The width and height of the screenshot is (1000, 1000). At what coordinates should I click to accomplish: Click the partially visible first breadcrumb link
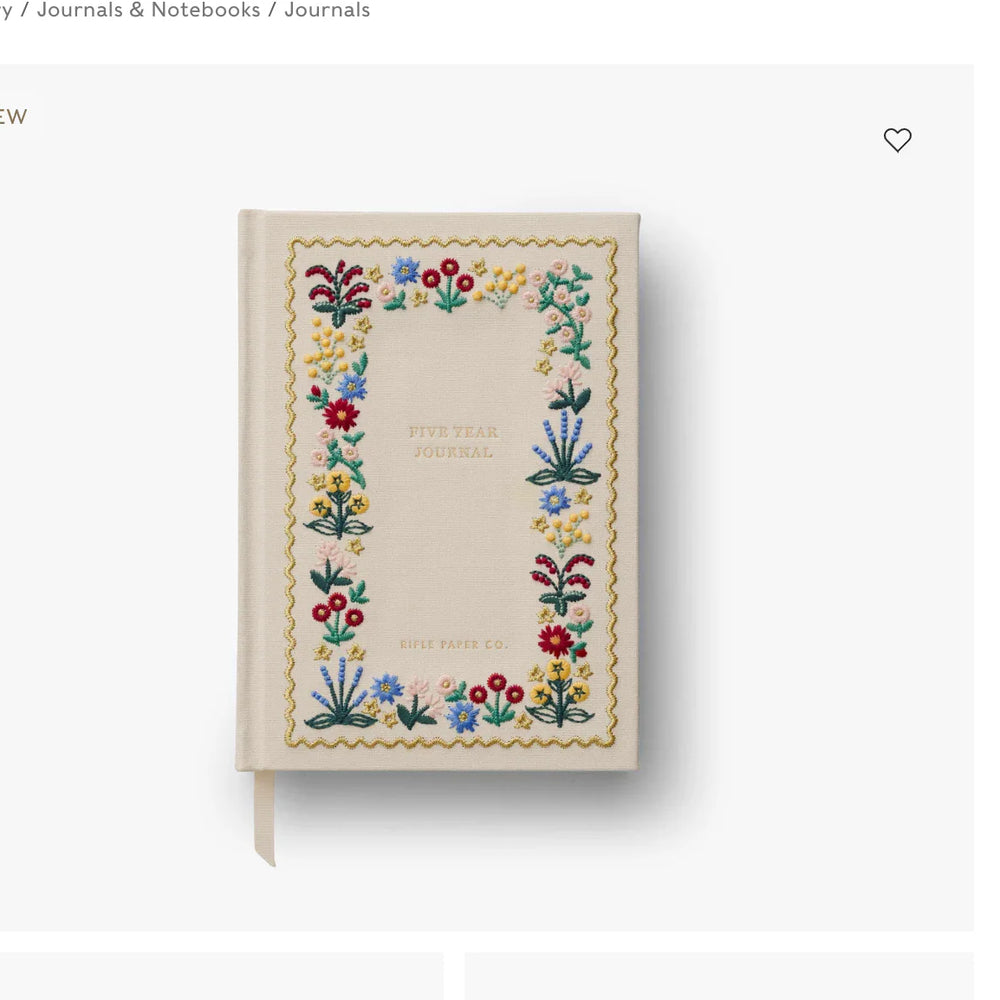(6, 10)
